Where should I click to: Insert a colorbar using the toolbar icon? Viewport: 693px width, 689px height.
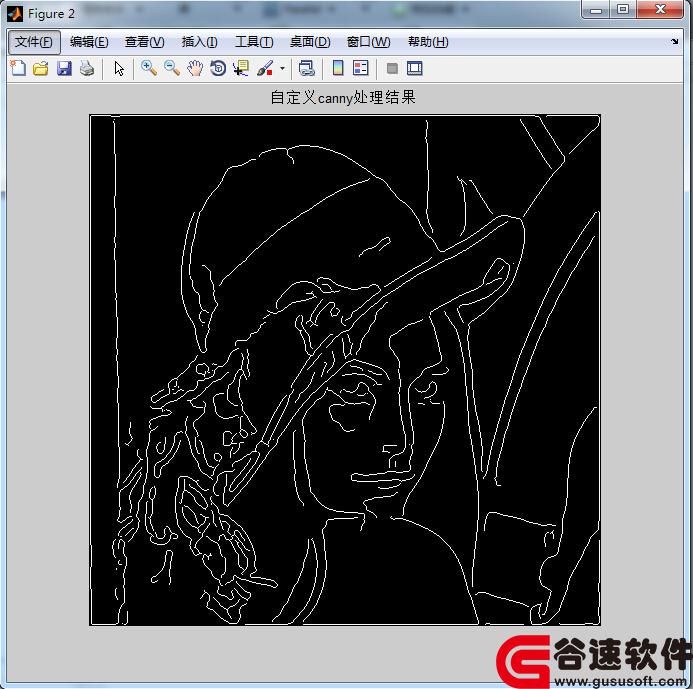[x=338, y=69]
